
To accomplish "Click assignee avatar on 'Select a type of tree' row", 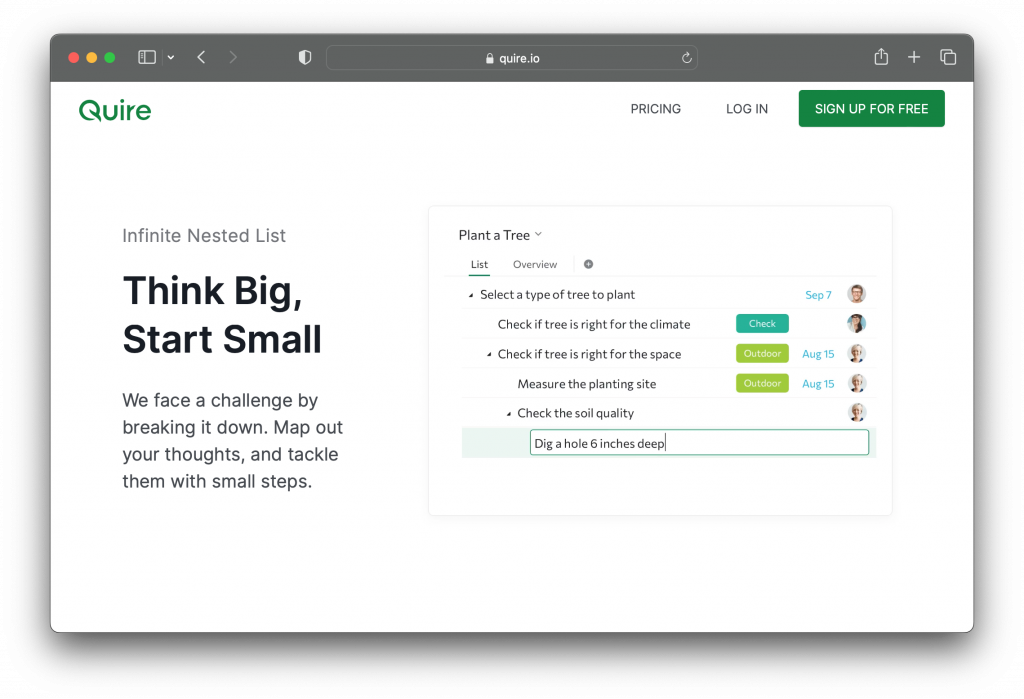I will tap(856, 294).
